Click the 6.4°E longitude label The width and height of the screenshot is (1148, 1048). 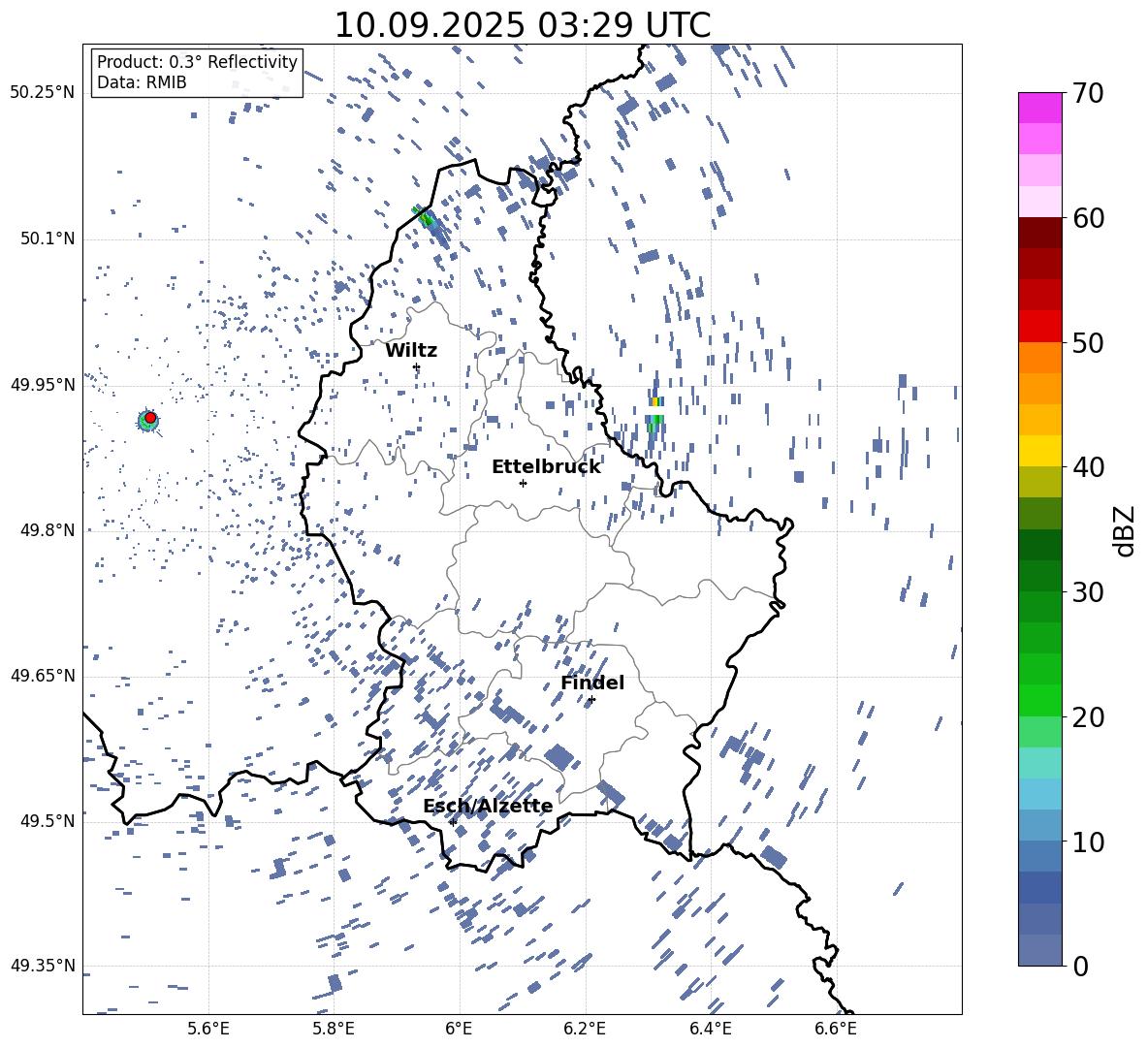coord(710,1029)
